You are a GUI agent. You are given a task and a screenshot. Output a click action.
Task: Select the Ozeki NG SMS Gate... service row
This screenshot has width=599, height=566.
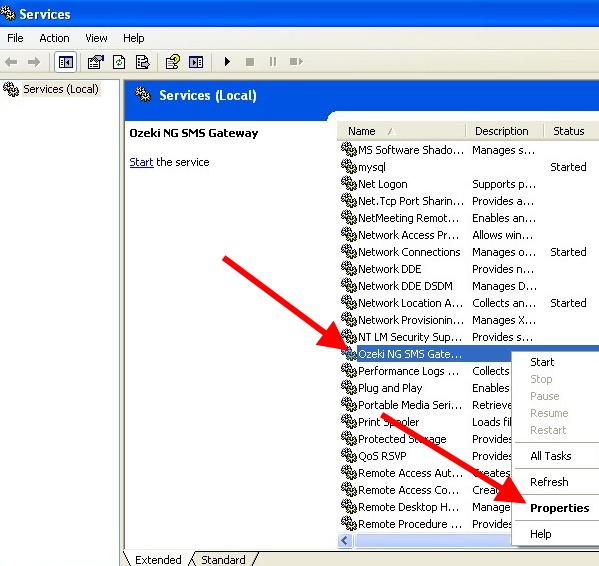(410, 354)
